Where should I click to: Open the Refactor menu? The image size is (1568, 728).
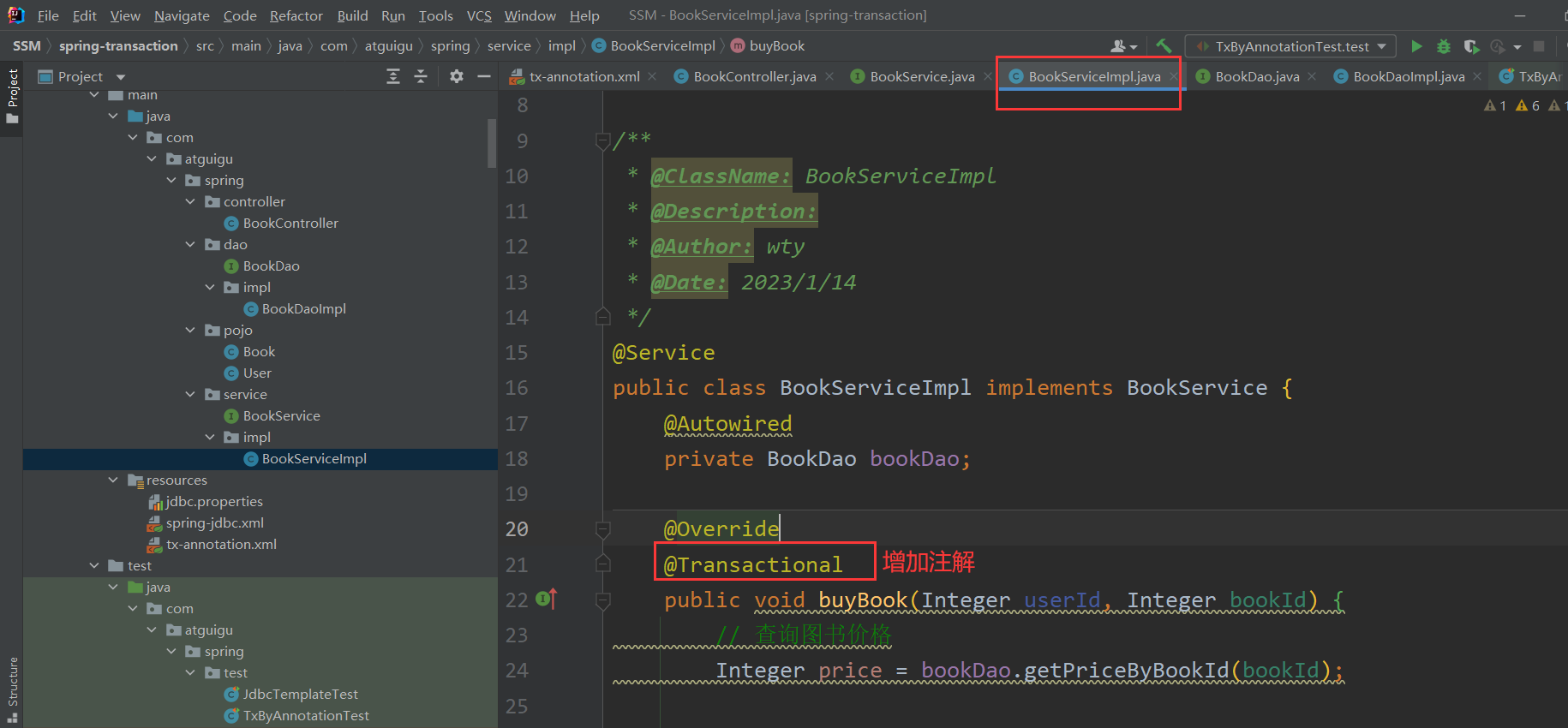[296, 15]
